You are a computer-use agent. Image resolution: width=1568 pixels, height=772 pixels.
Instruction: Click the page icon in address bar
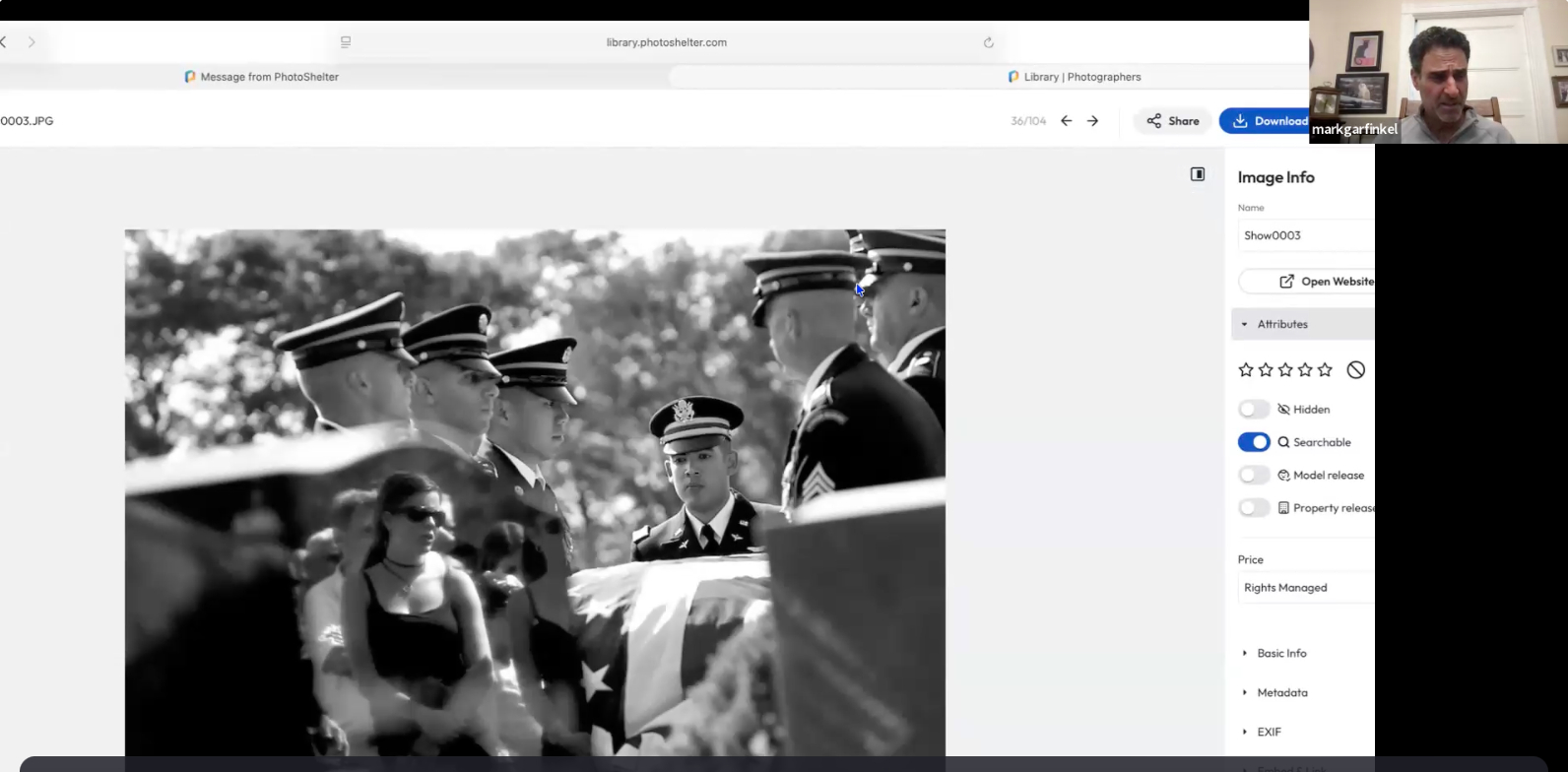click(346, 42)
